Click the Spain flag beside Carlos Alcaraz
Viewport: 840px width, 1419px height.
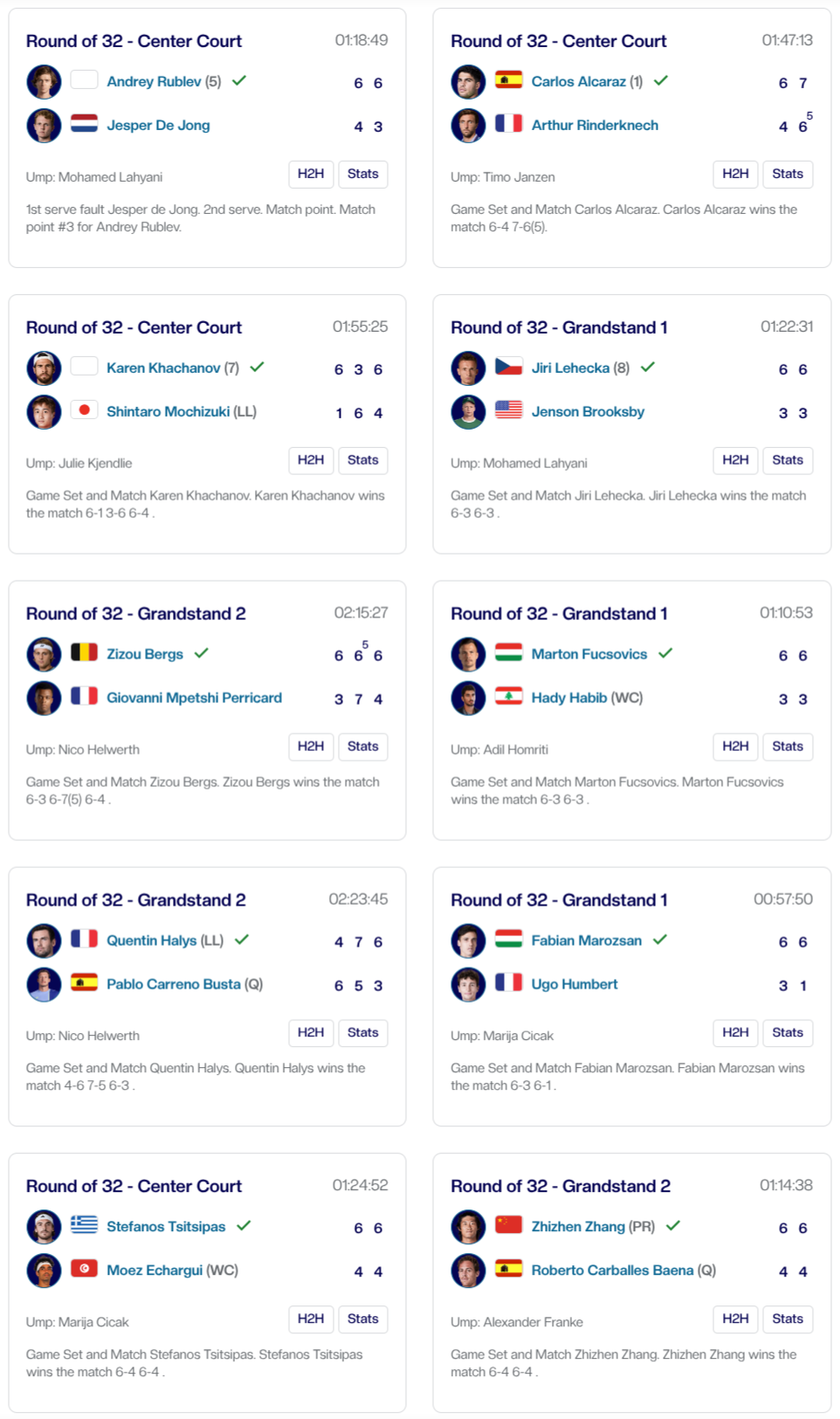click(x=508, y=80)
